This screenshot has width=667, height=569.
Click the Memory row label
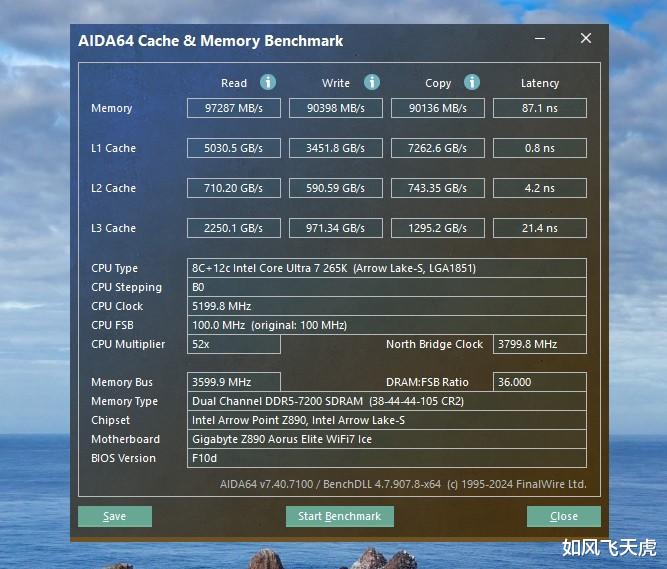pos(111,108)
